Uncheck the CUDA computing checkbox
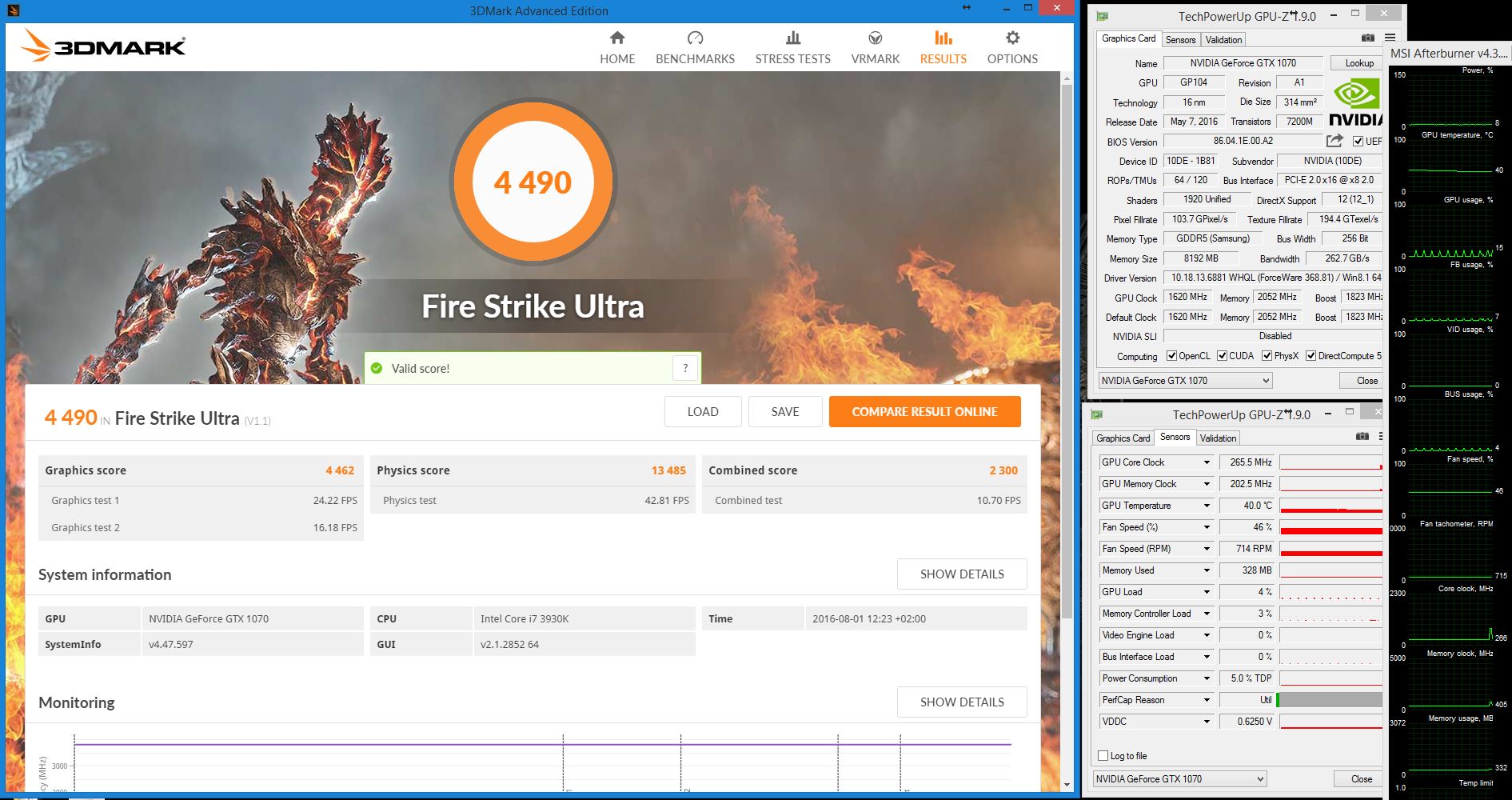The width and height of the screenshot is (1512, 800). coord(1221,355)
